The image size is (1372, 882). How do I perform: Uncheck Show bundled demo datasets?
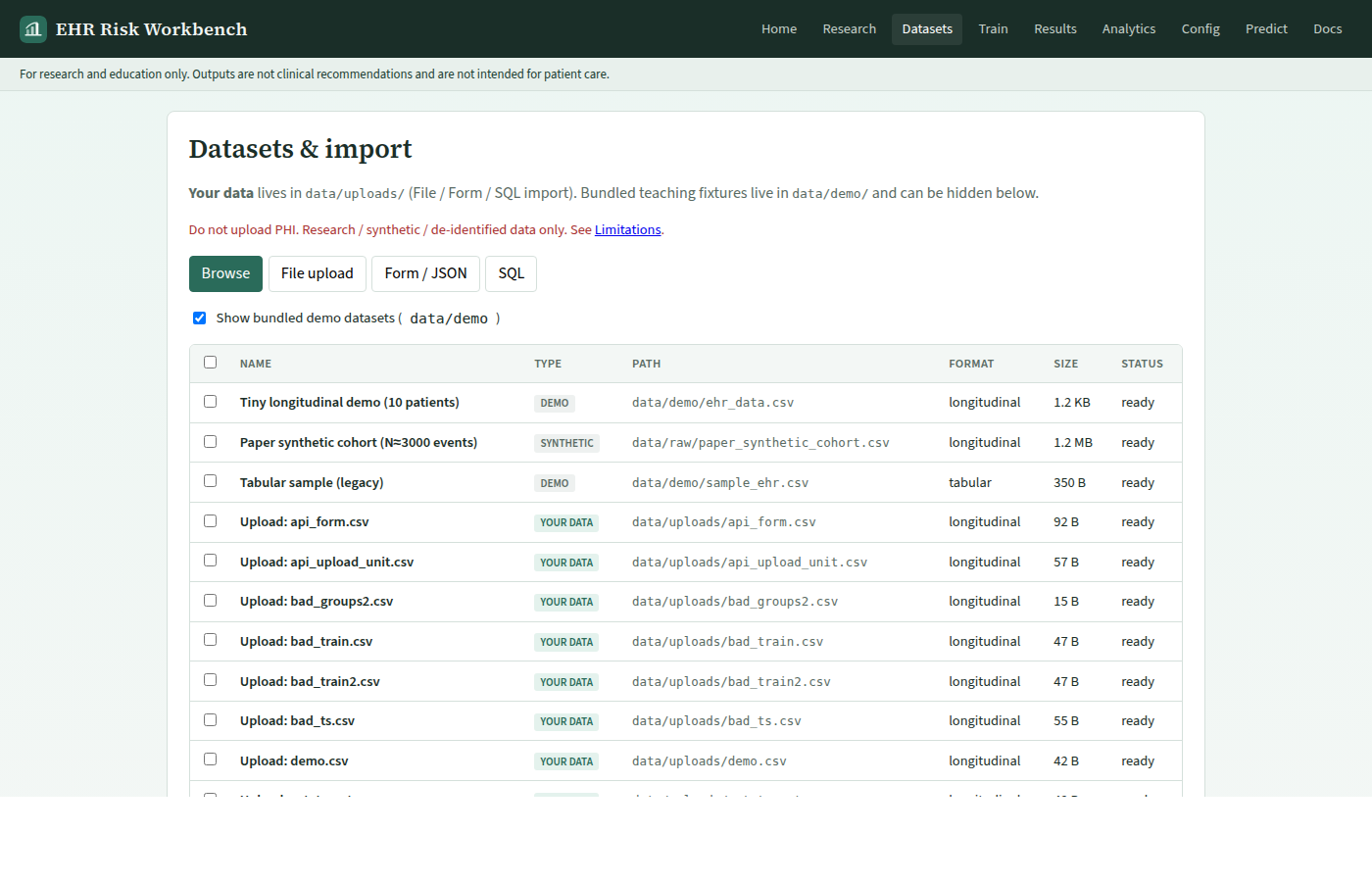[200, 318]
